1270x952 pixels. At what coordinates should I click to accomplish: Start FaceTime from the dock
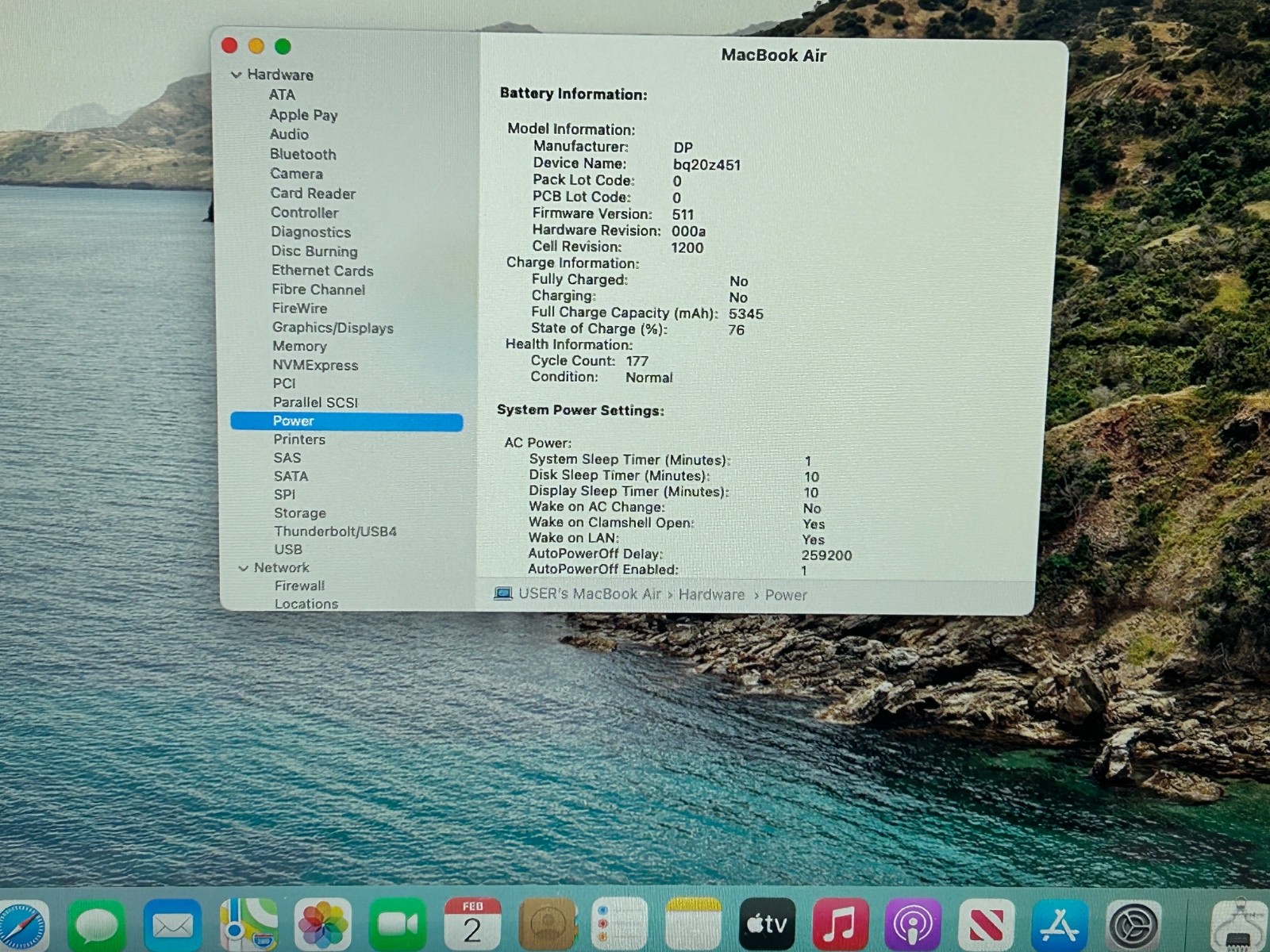click(398, 925)
